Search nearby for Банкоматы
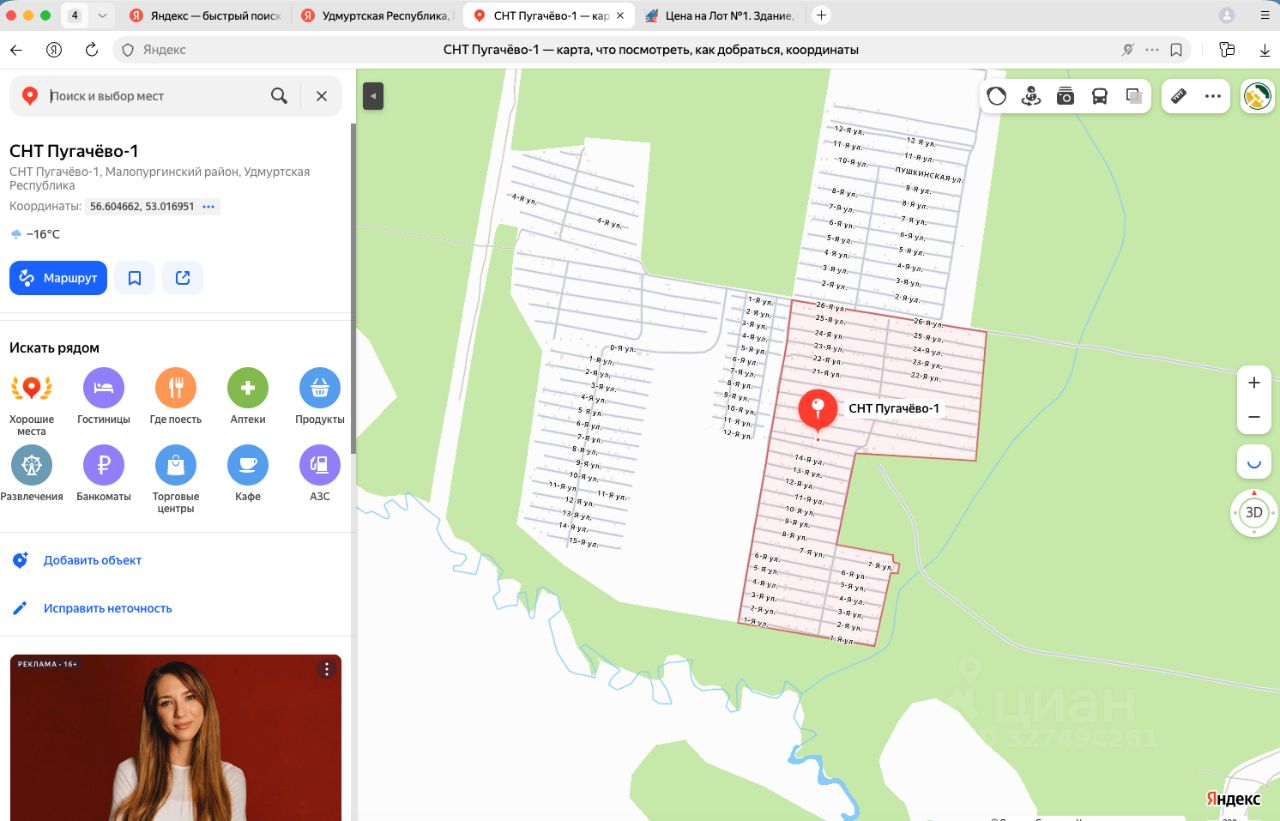 click(104, 474)
